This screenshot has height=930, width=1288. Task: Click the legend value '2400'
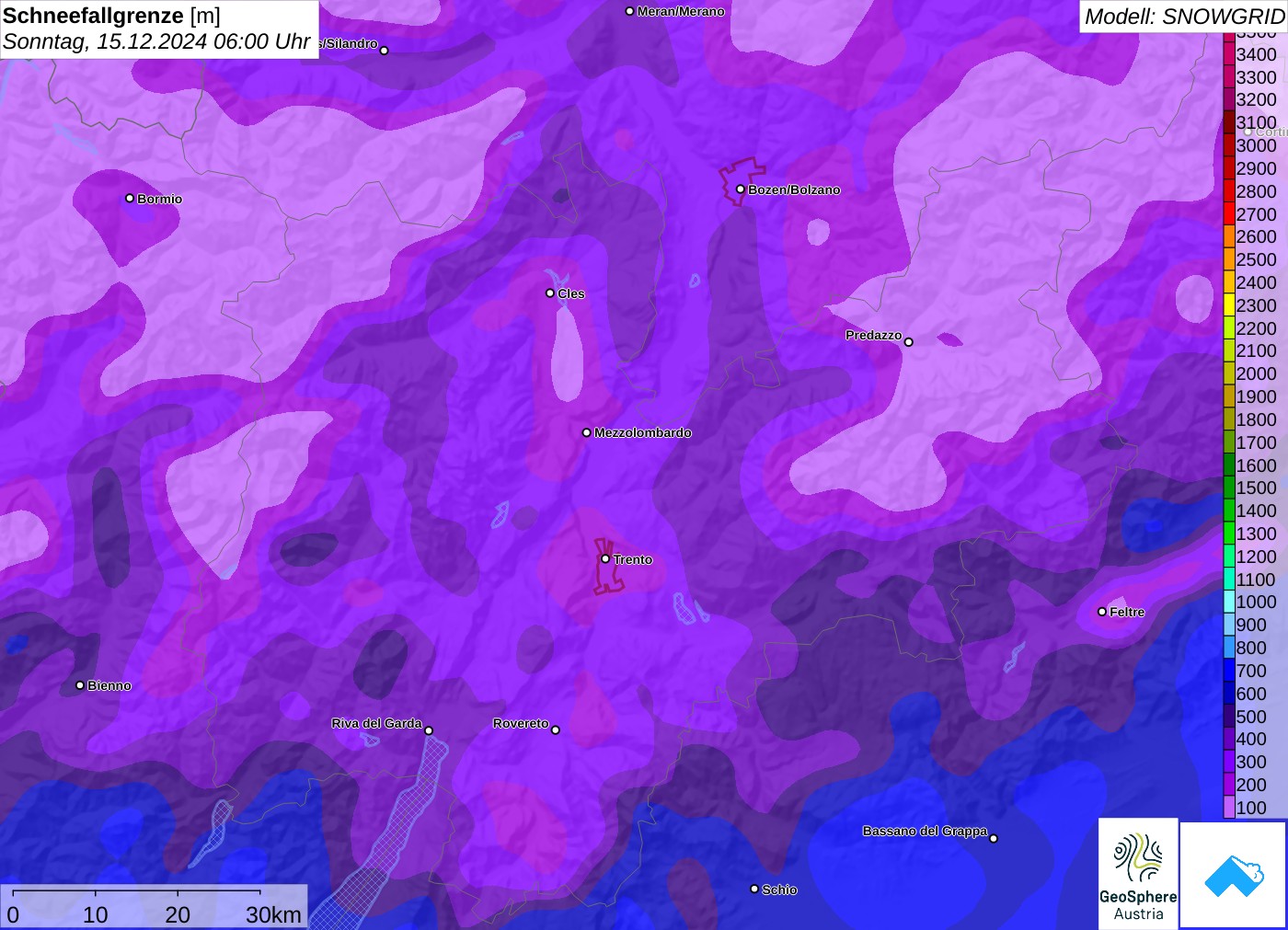pyautogui.click(x=1256, y=282)
